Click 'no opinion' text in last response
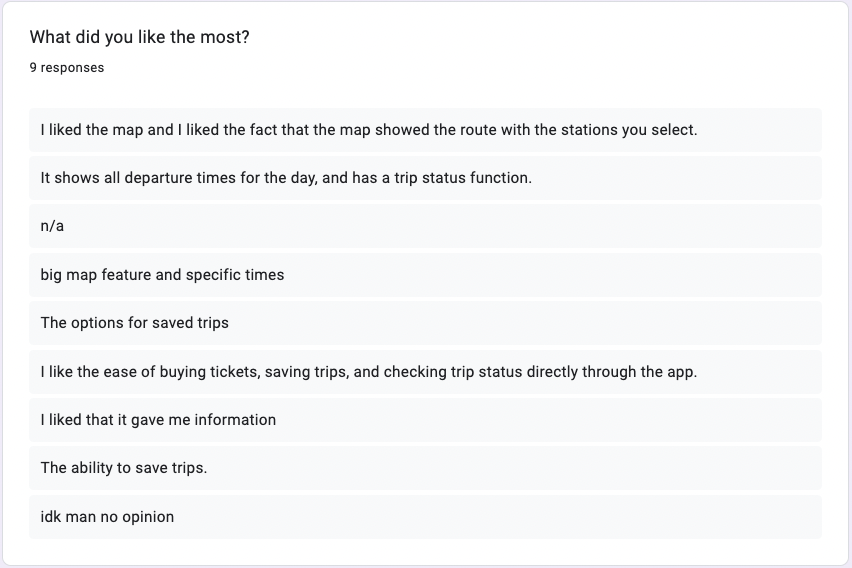The height and width of the screenshot is (568, 852). [x=137, y=517]
